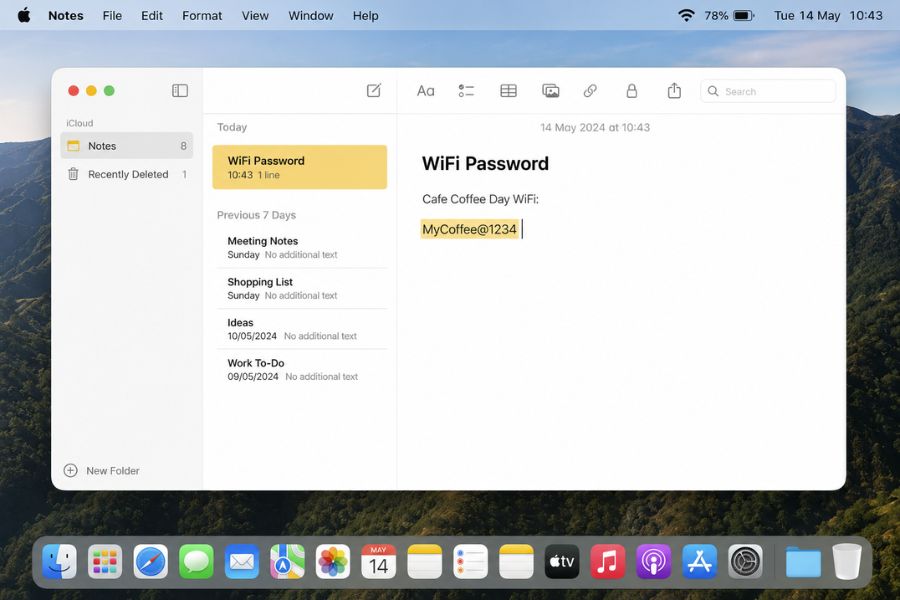Click the Wi-Fi status icon in menu bar

(x=686, y=16)
